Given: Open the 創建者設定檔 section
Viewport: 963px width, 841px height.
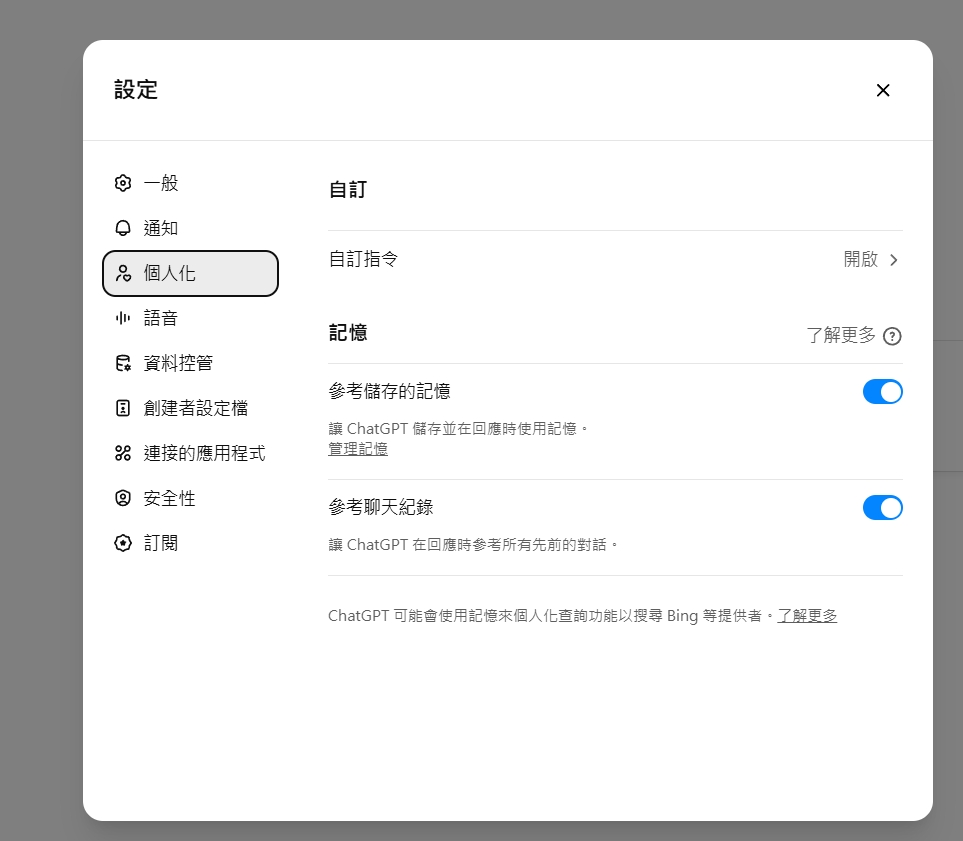Looking at the screenshot, I should pyautogui.click(x=190, y=408).
